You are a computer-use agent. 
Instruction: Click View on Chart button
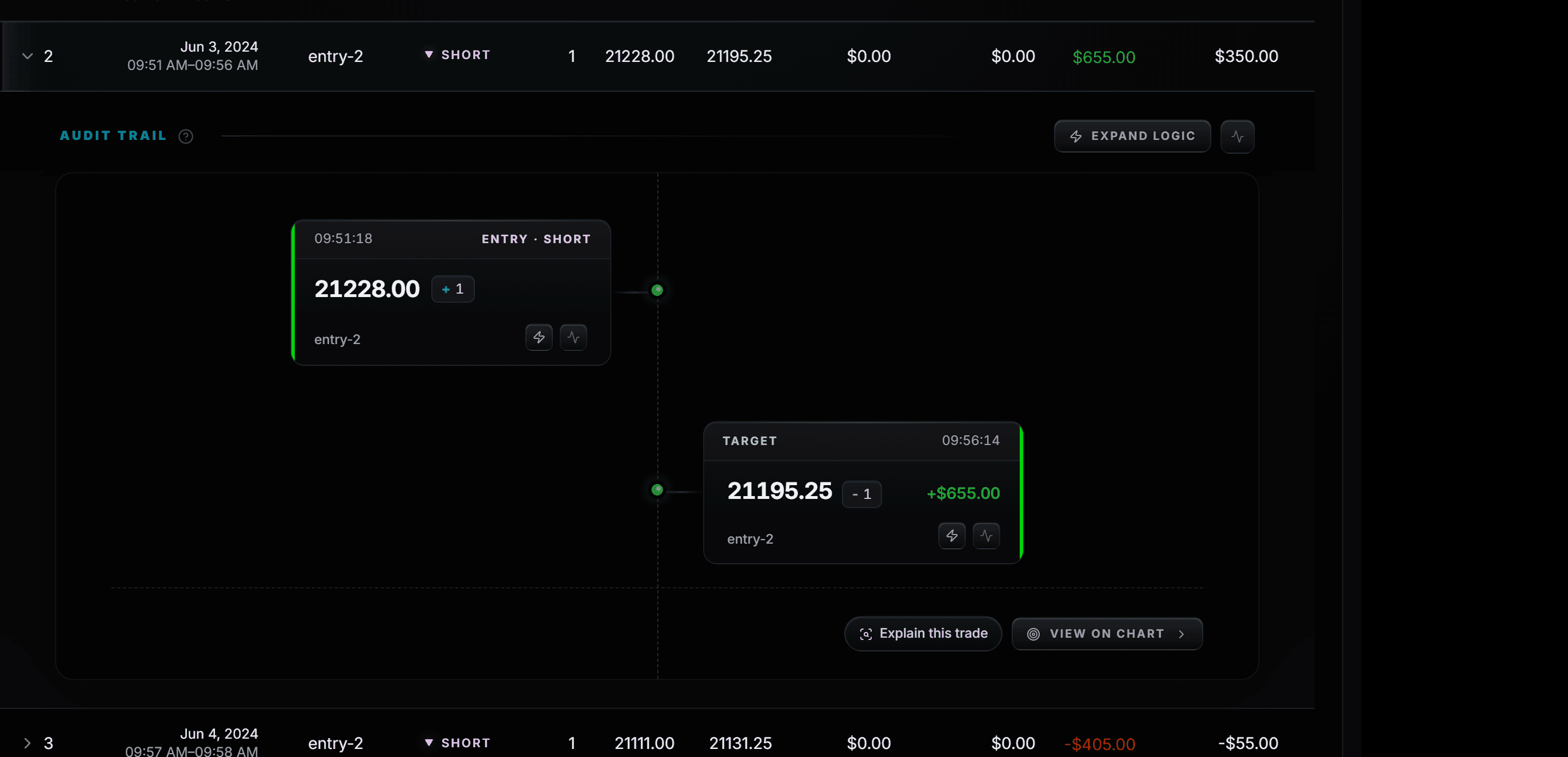coord(1107,634)
